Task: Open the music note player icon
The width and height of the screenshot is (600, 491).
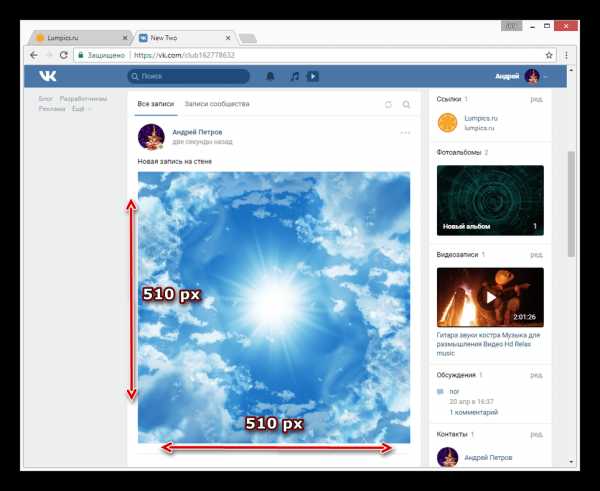Action: pos(294,76)
